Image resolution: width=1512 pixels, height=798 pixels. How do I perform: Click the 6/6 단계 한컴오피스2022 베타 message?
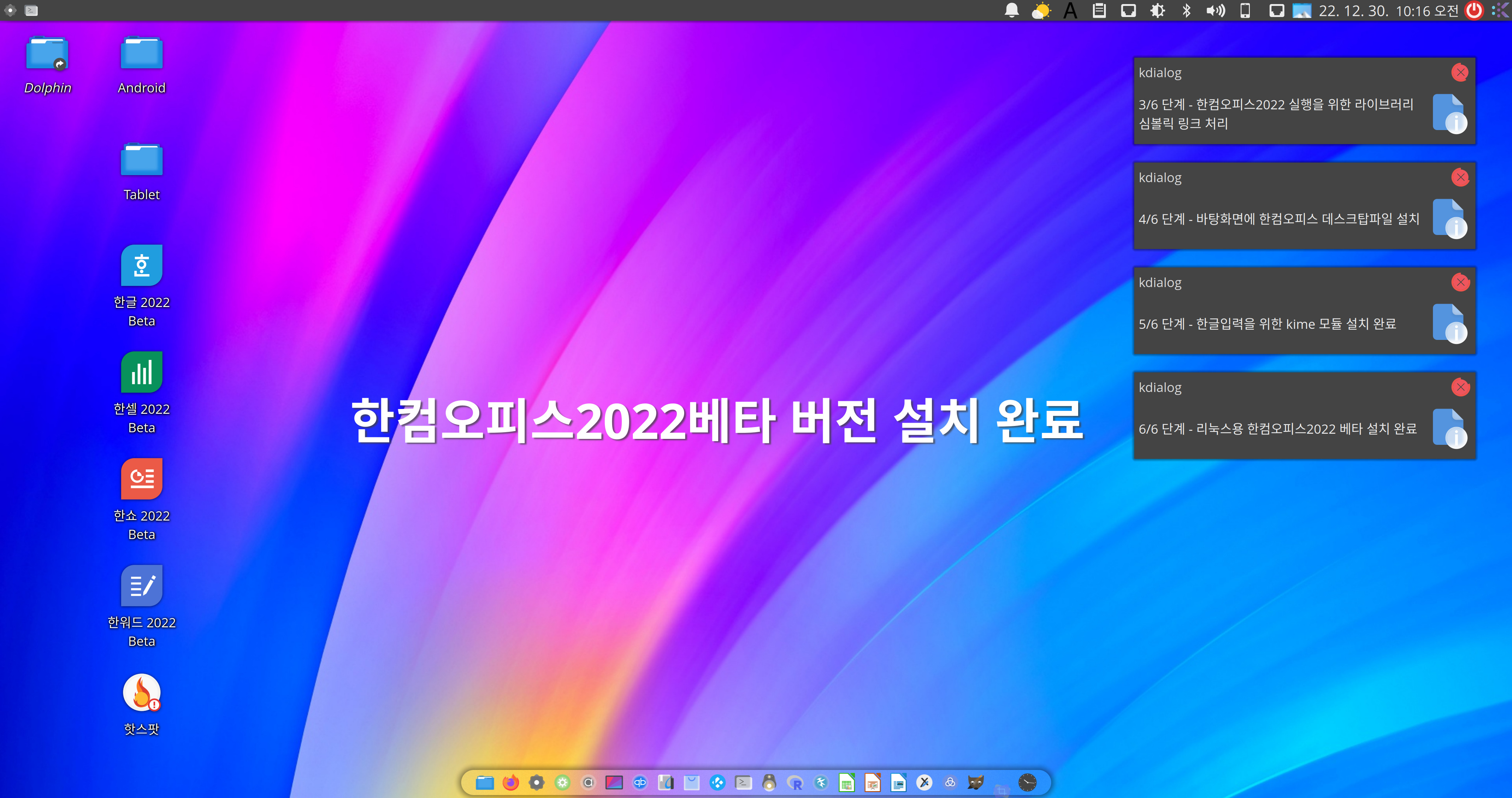1278,429
